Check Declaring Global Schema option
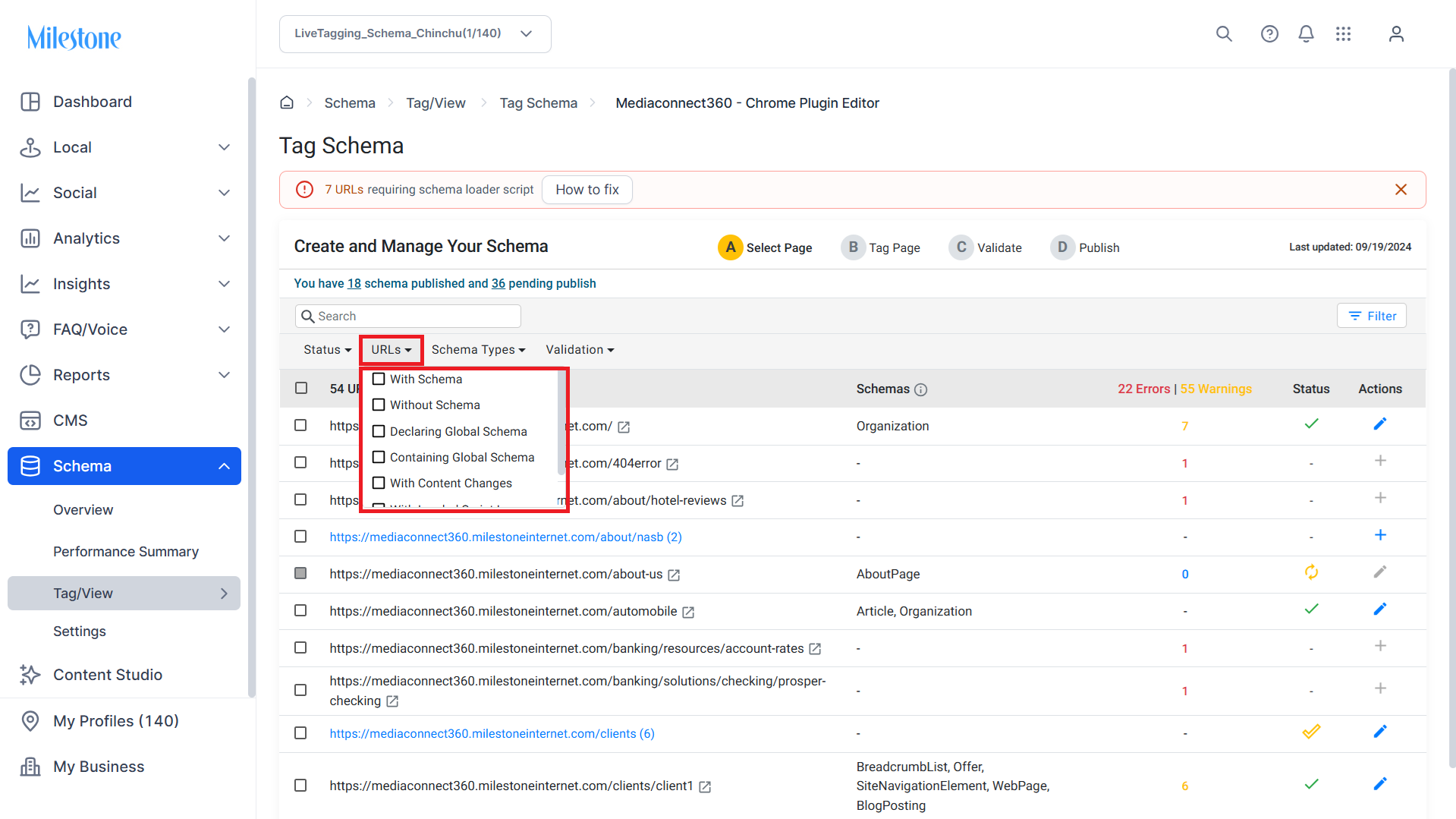The image size is (1456, 819). pos(379,431)
